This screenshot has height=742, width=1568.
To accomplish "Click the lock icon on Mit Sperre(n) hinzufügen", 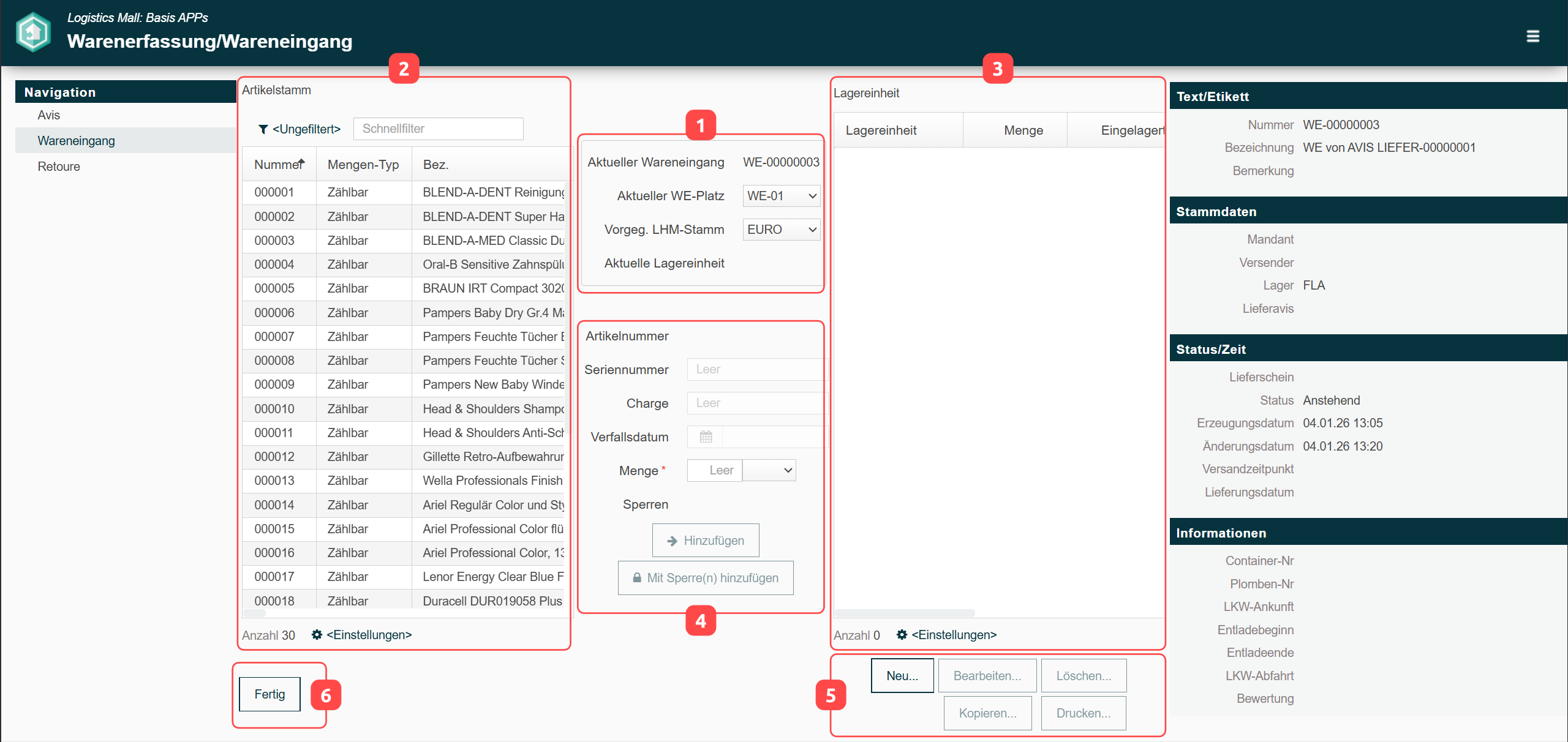I will point(637,578).
